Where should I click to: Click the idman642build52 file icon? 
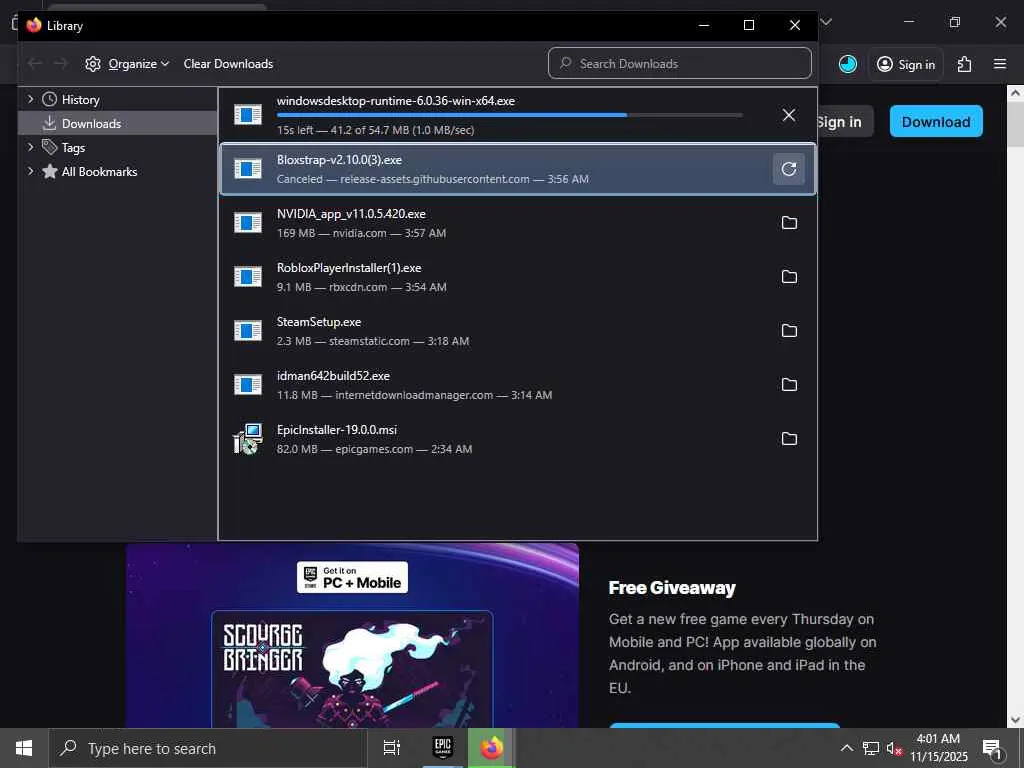coord(248,385)
